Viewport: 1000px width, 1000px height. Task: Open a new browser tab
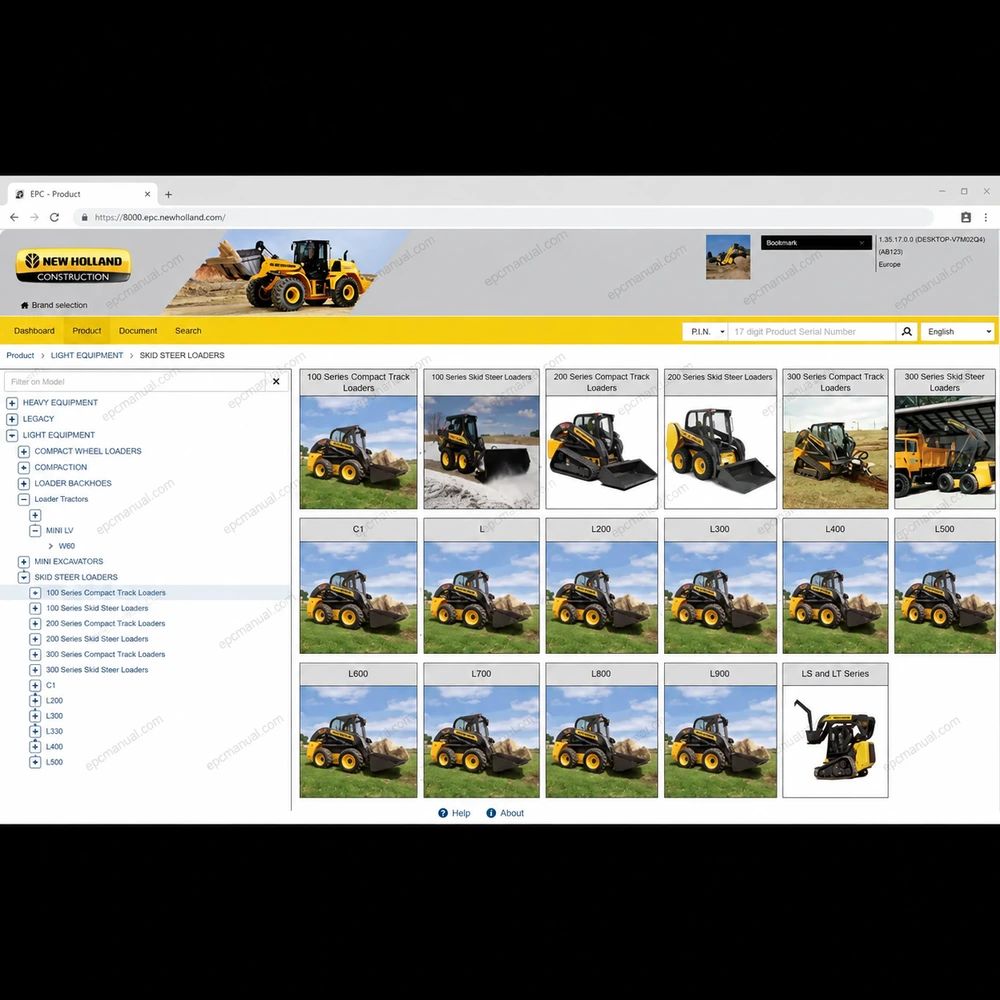[x=168, y=195]
